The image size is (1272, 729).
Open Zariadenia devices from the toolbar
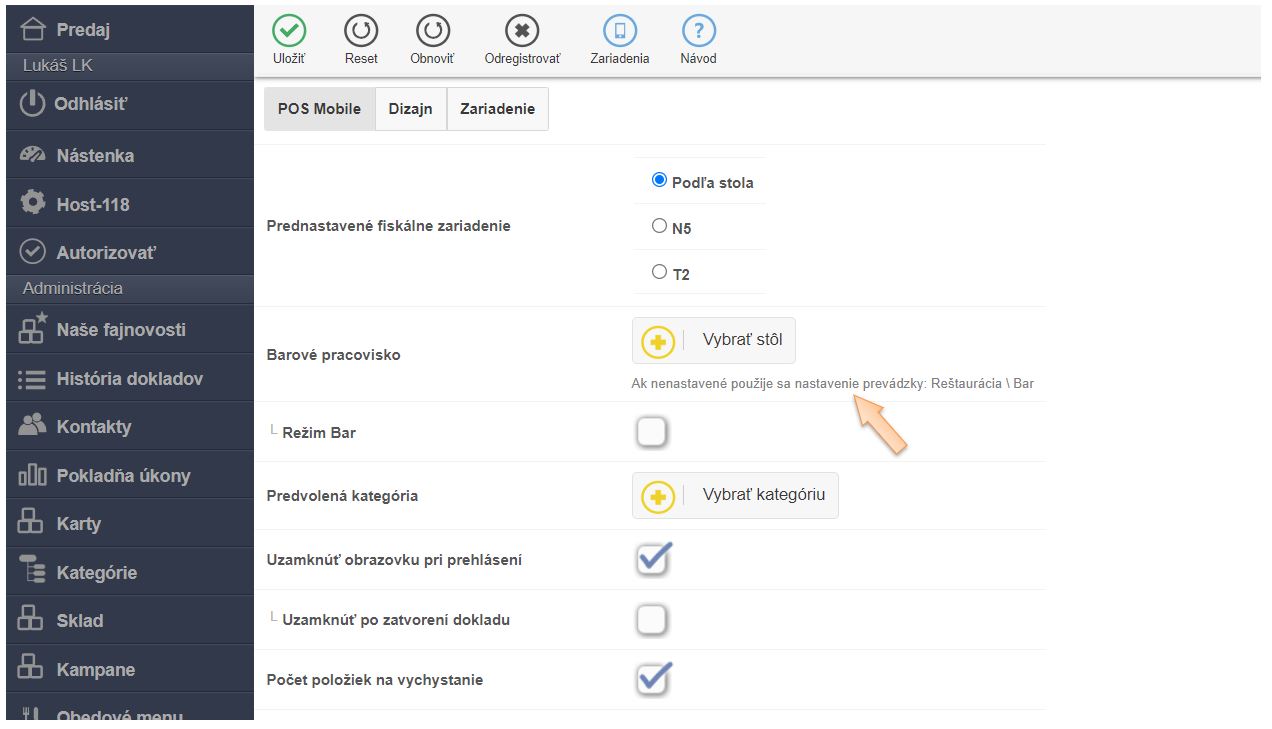pos(619,31)
